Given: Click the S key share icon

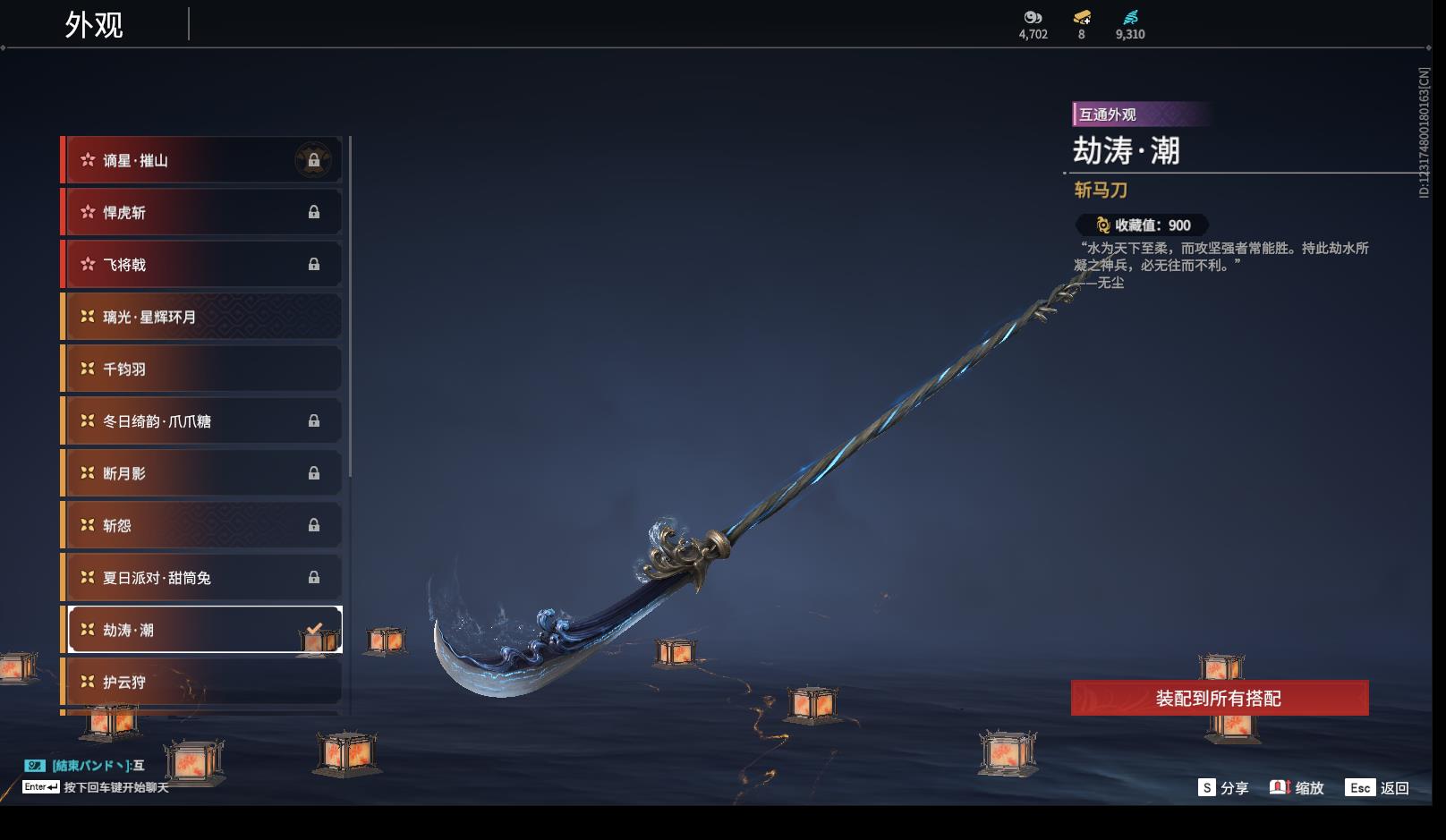Looking at the screenshot, I should coord(1207,787).
